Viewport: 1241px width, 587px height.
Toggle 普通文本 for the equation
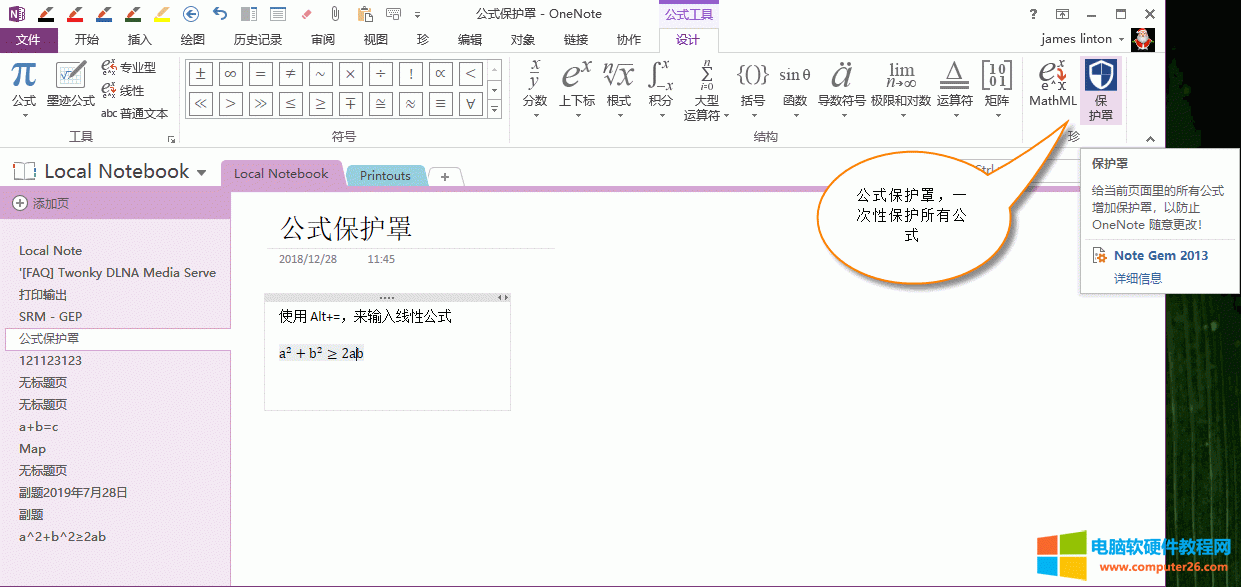pos(134,114)
